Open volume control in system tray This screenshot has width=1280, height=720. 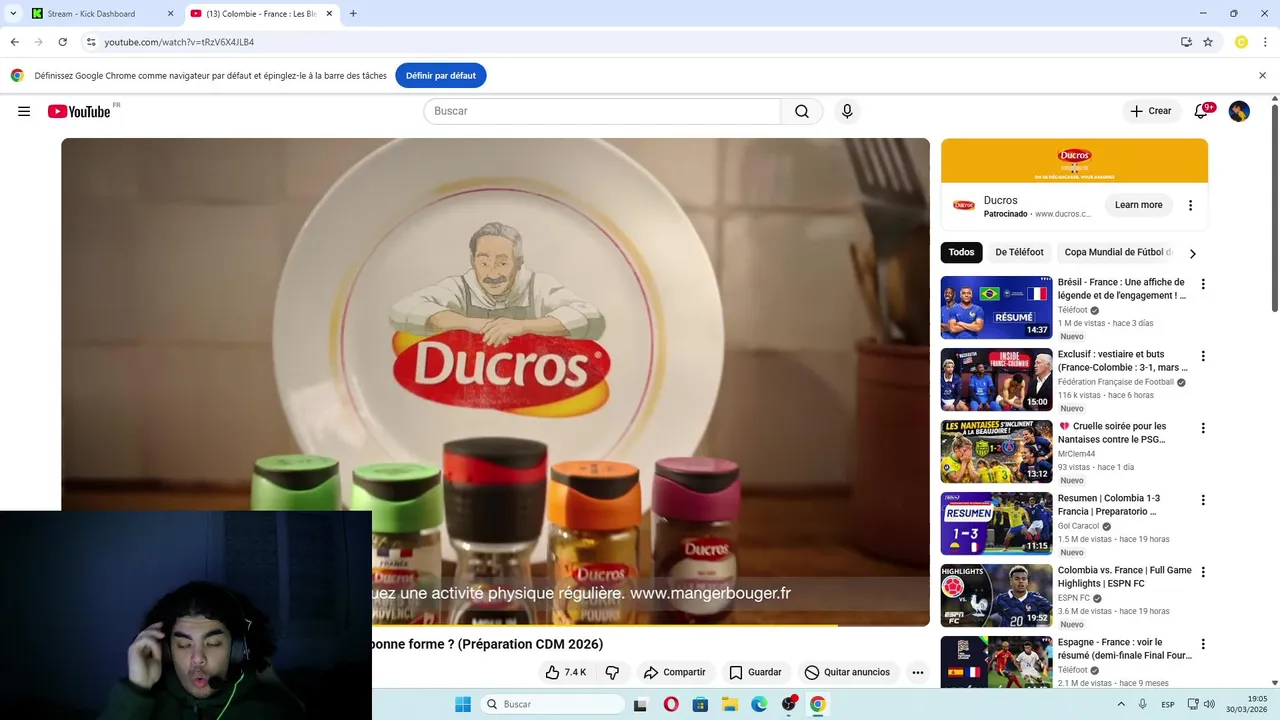[x=1209, y=704]
